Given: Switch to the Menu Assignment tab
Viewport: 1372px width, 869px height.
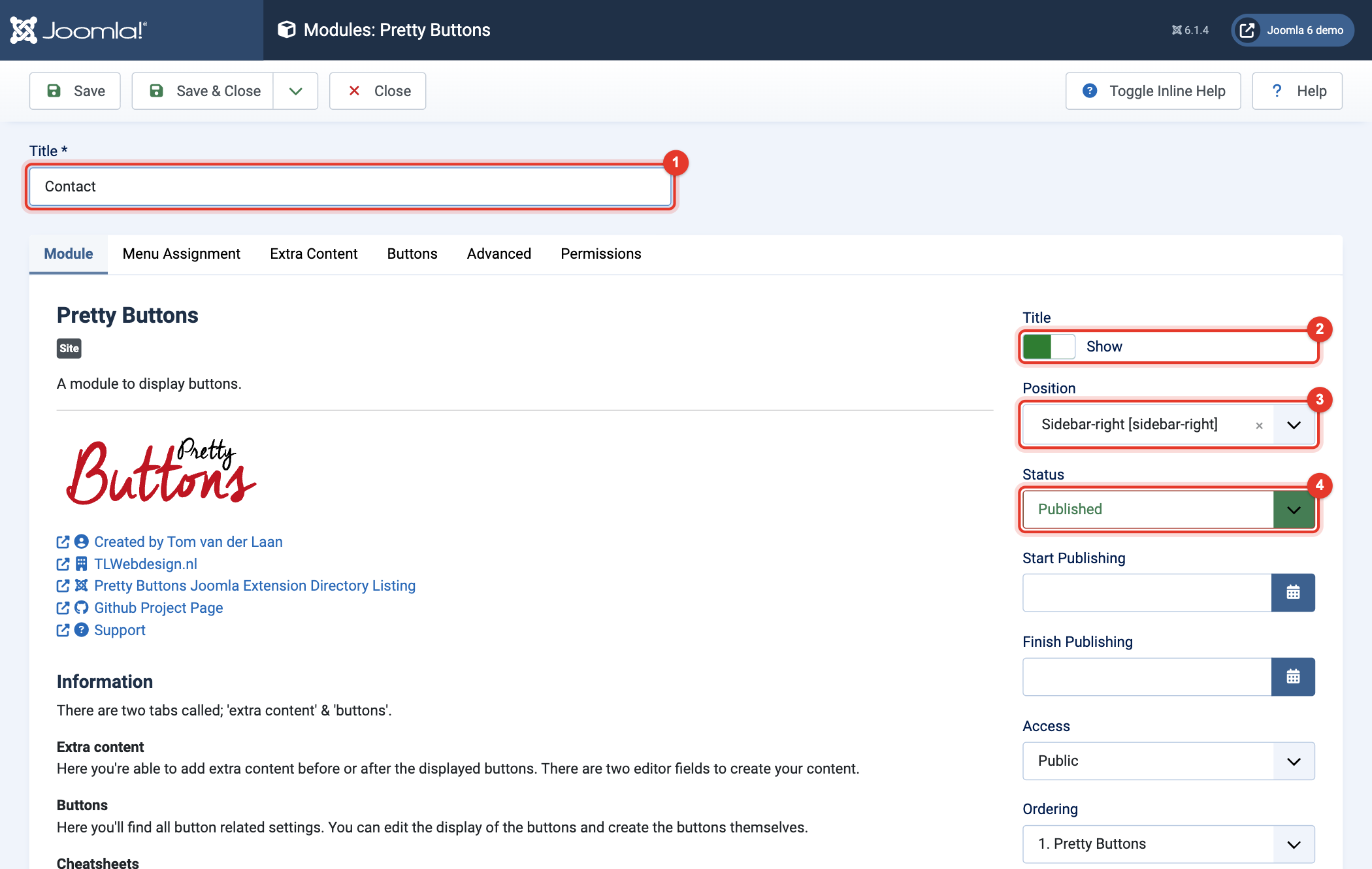Looking at the screenshot, I should coord(182,254).
